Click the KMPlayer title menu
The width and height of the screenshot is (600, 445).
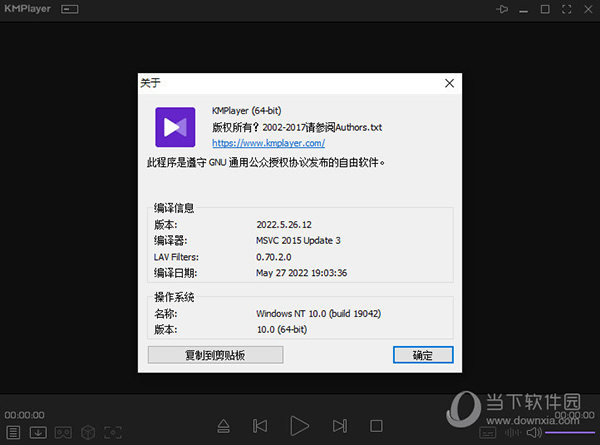click(28, 9)
